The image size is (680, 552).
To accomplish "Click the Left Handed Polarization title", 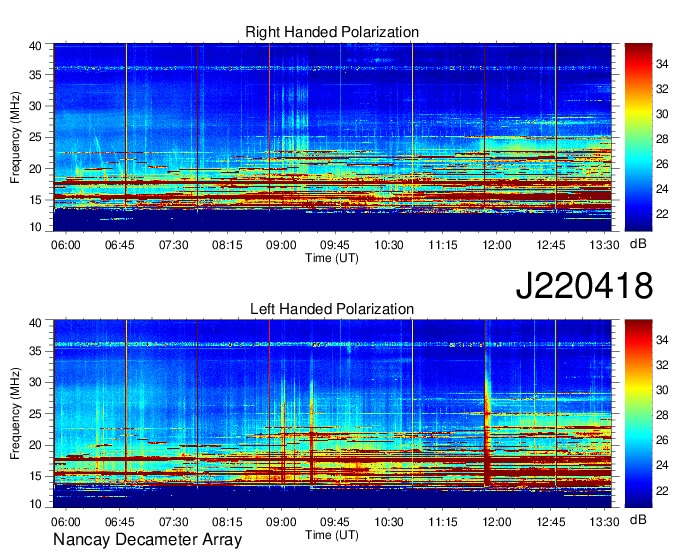I will [x=332, y=309].
